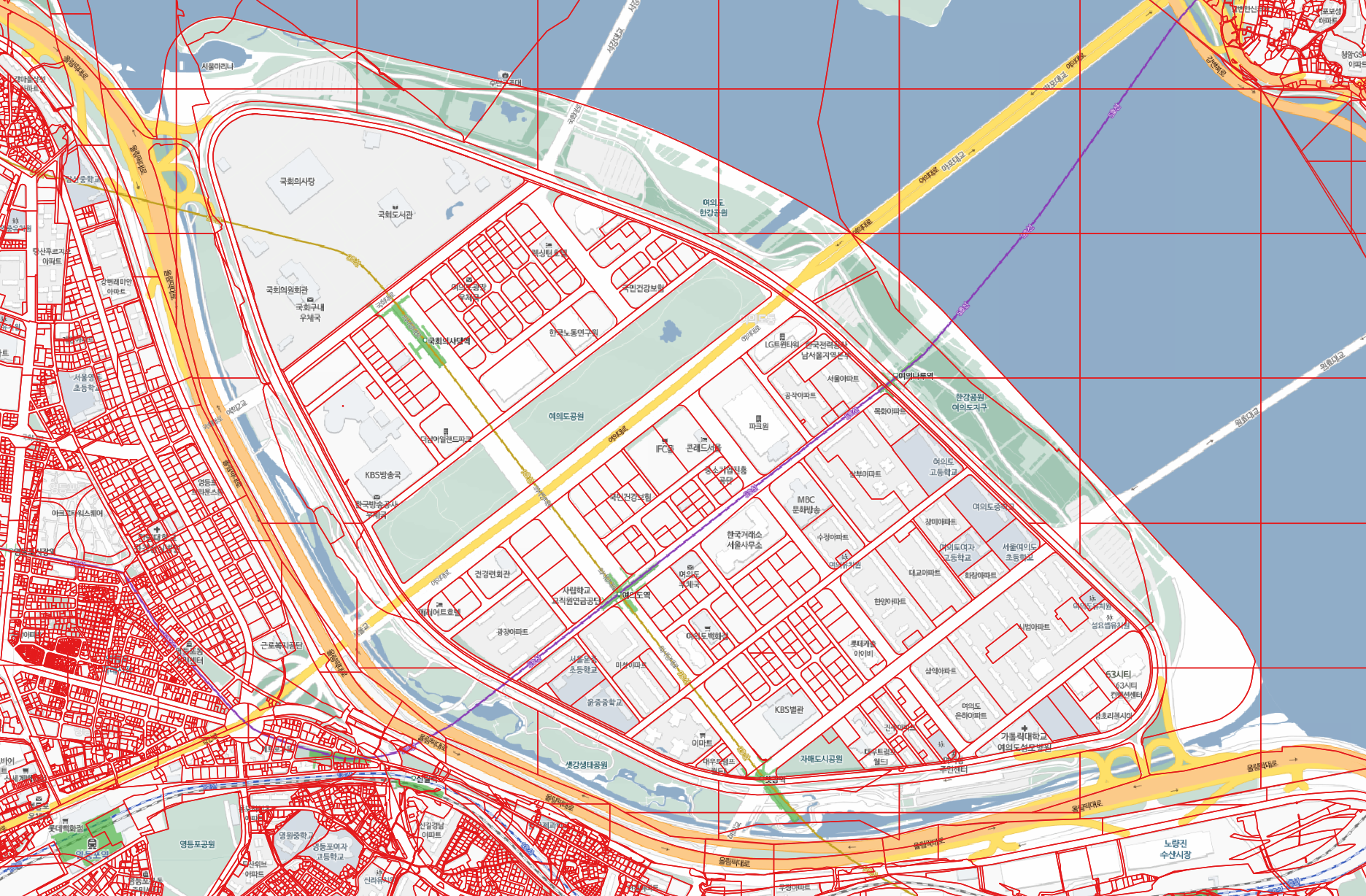The height and width of the screenshot is (896, 1366).
Task: Click the 여의도 고등학교 label
Action: (x=943, y=467)
